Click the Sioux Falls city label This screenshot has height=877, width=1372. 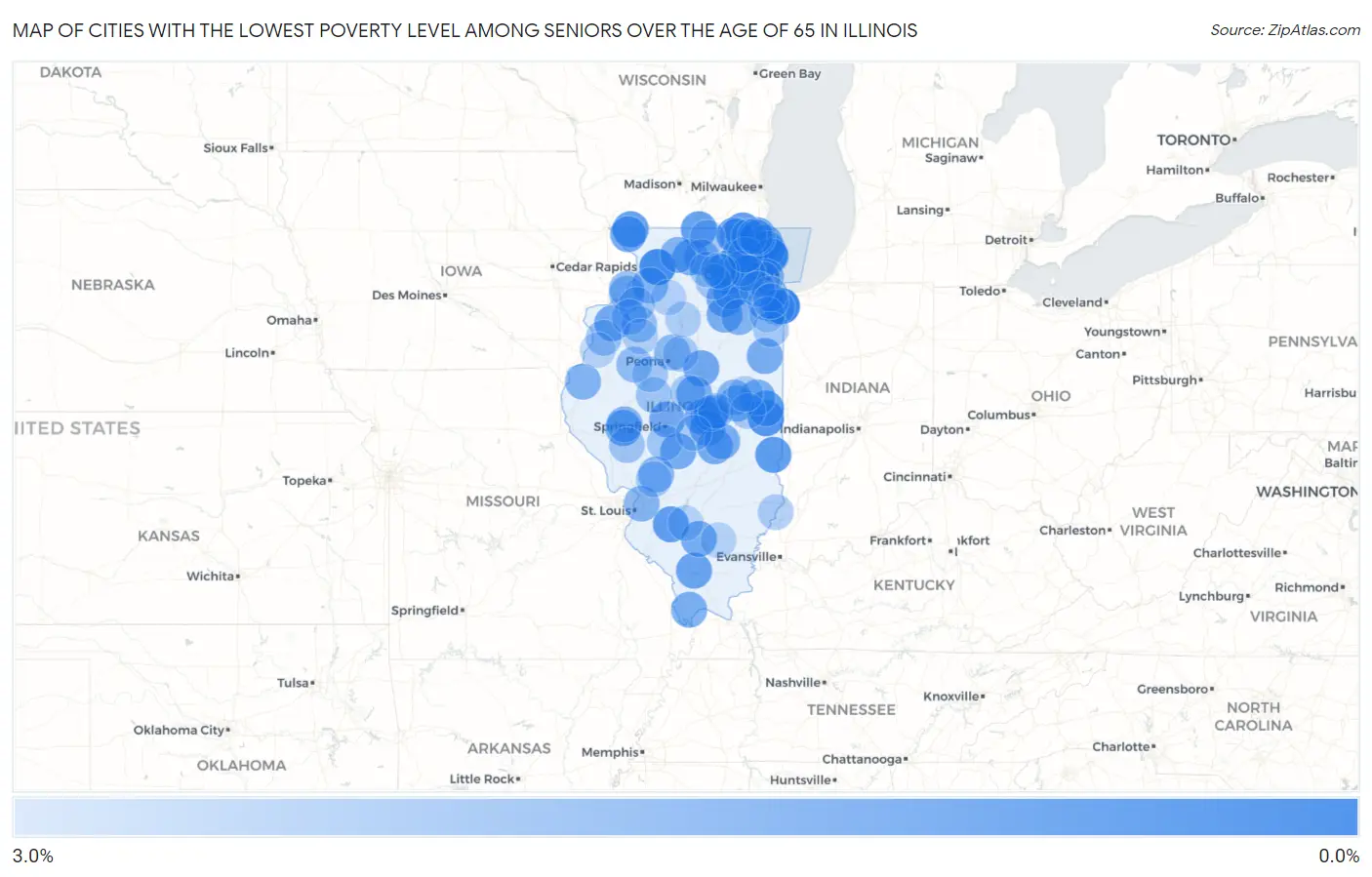[x=236, y=147]
